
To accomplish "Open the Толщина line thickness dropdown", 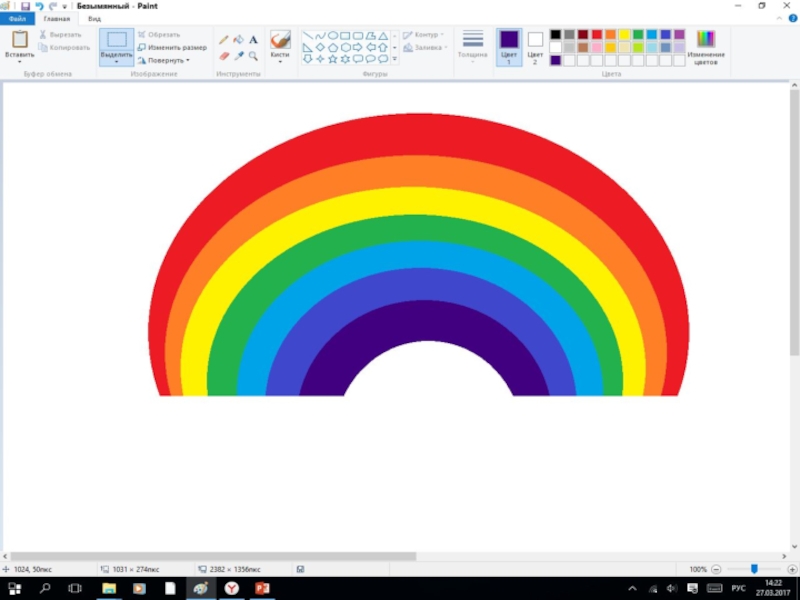I will coord(473,47).
